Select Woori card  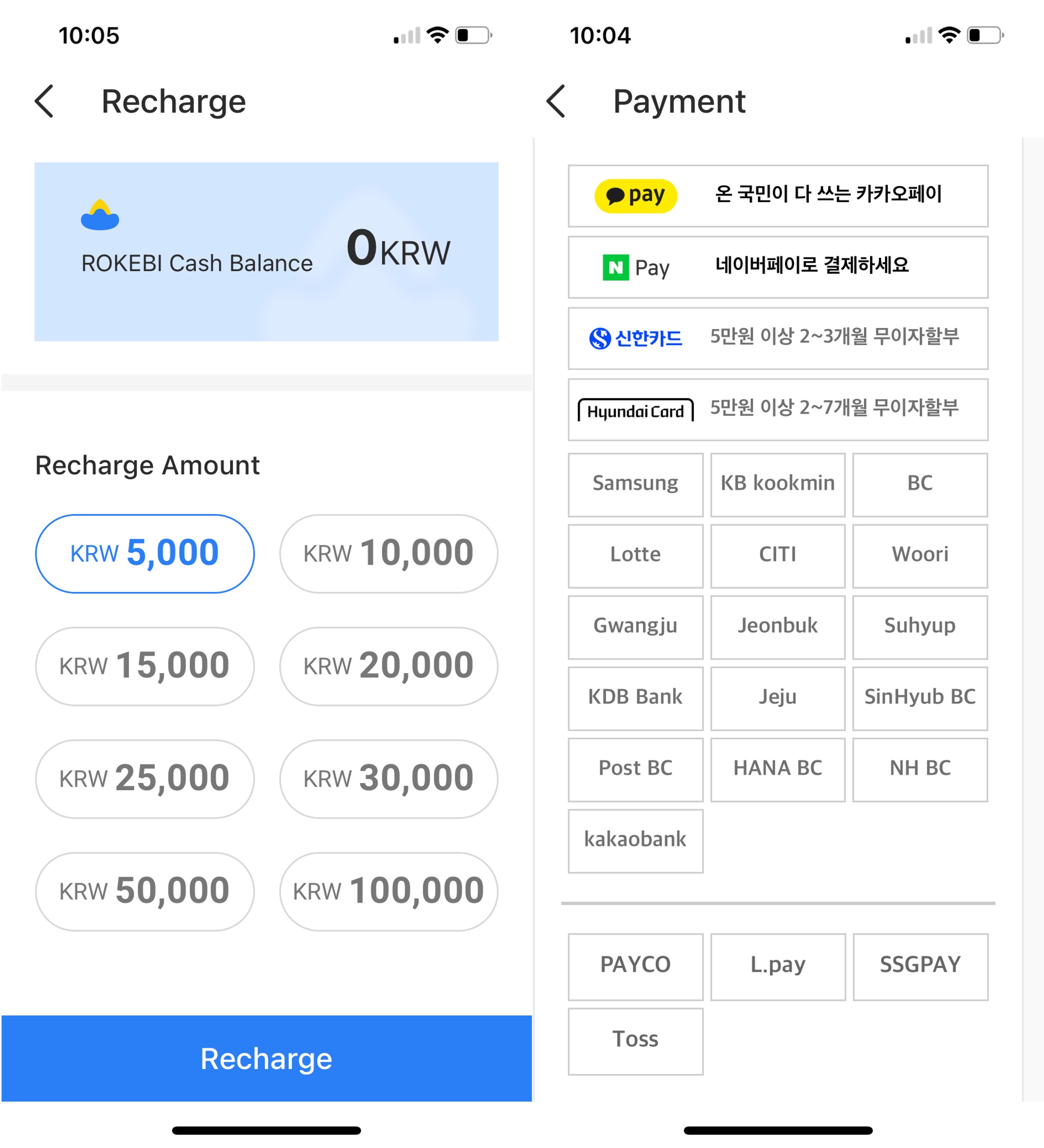click(921, 556)
